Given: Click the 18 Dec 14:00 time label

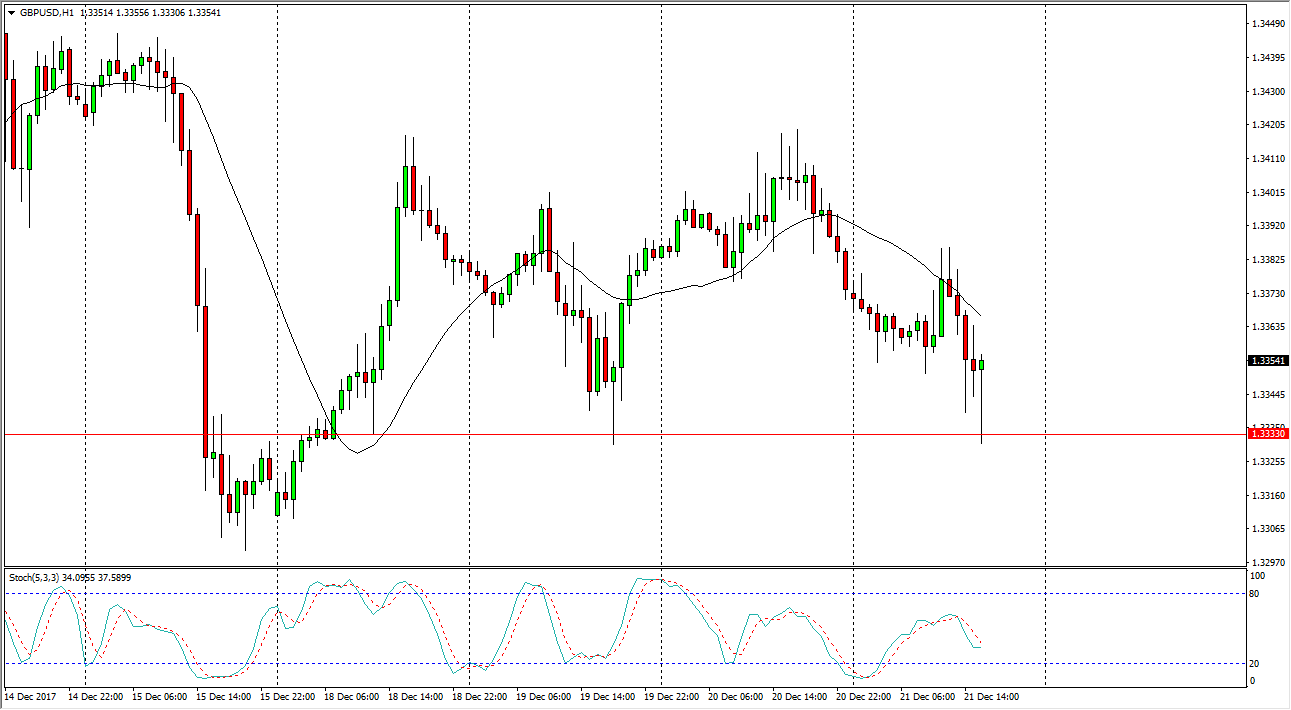Looking at the screenshot, I should [x=415, y=696].
